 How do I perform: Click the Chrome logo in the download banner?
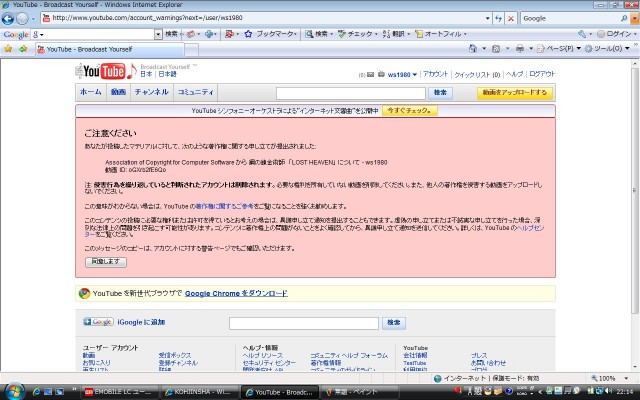click(84, 293)
